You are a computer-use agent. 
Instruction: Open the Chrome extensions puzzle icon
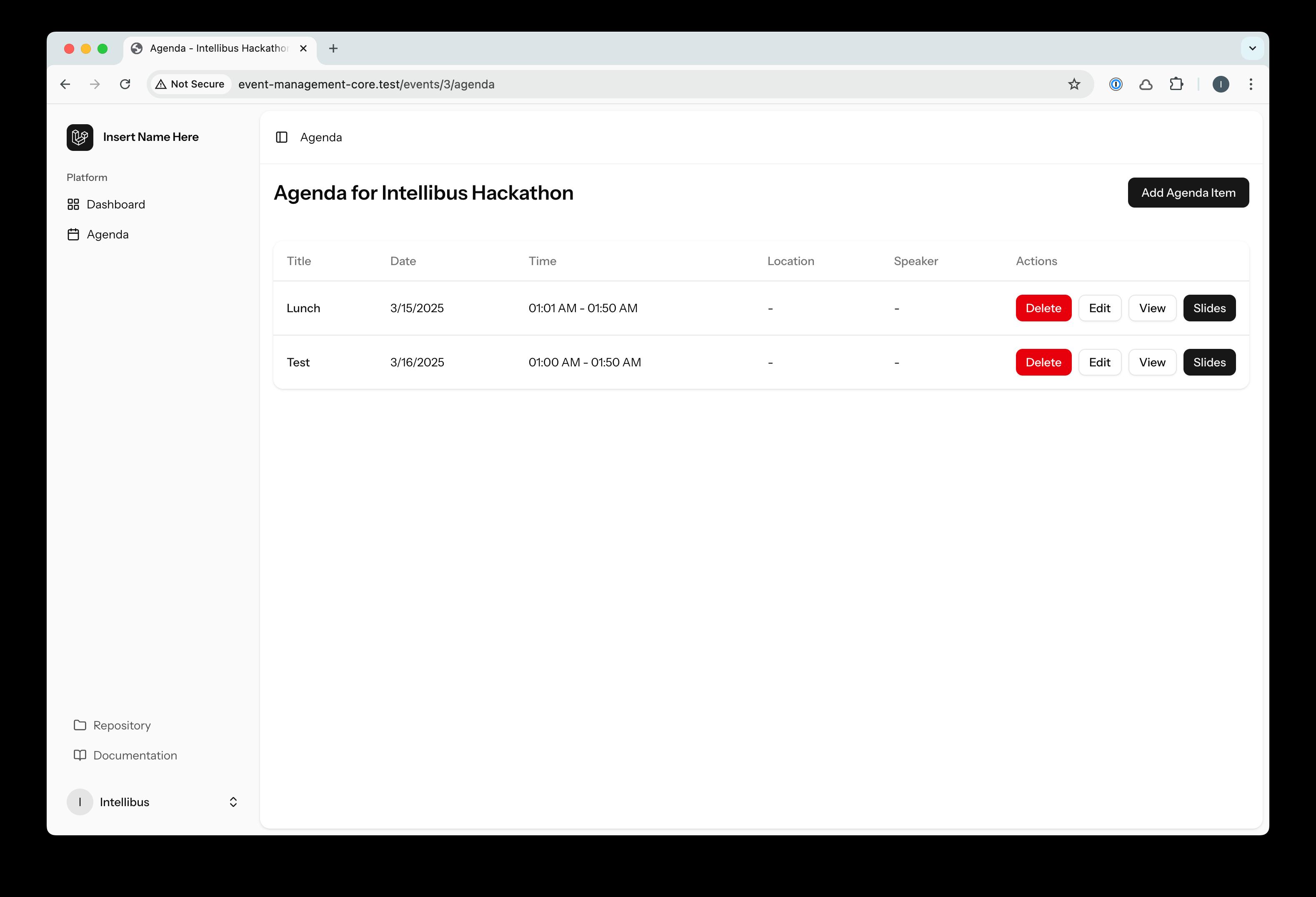click(1176, 84)
